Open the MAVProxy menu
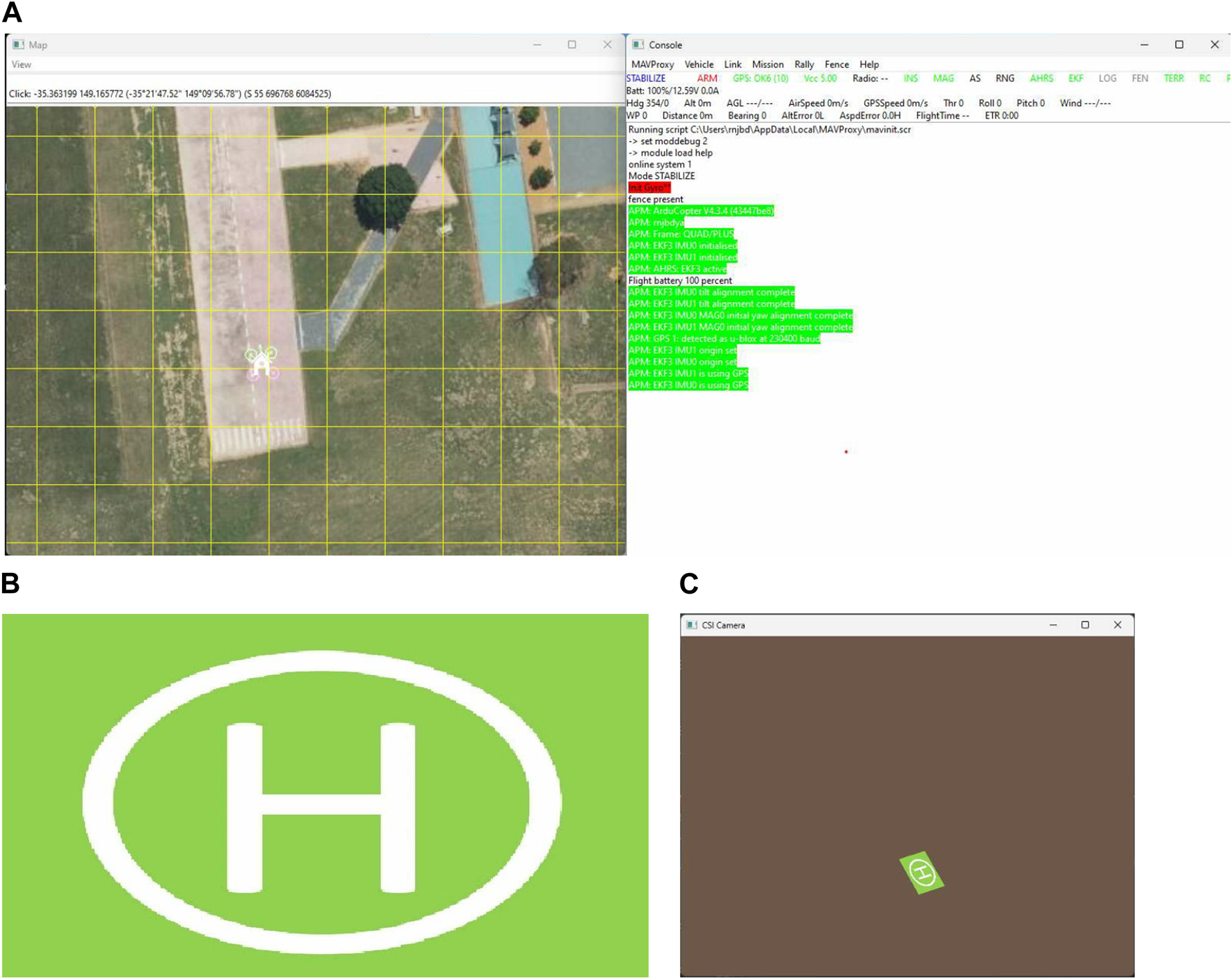 pos(652,65)
